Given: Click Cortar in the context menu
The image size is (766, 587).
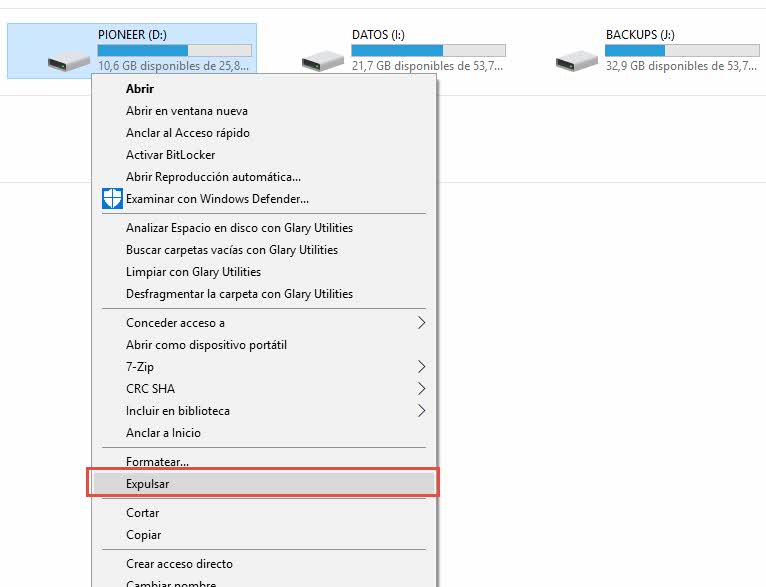Looking at the screenshot, I should pos(143,513).
